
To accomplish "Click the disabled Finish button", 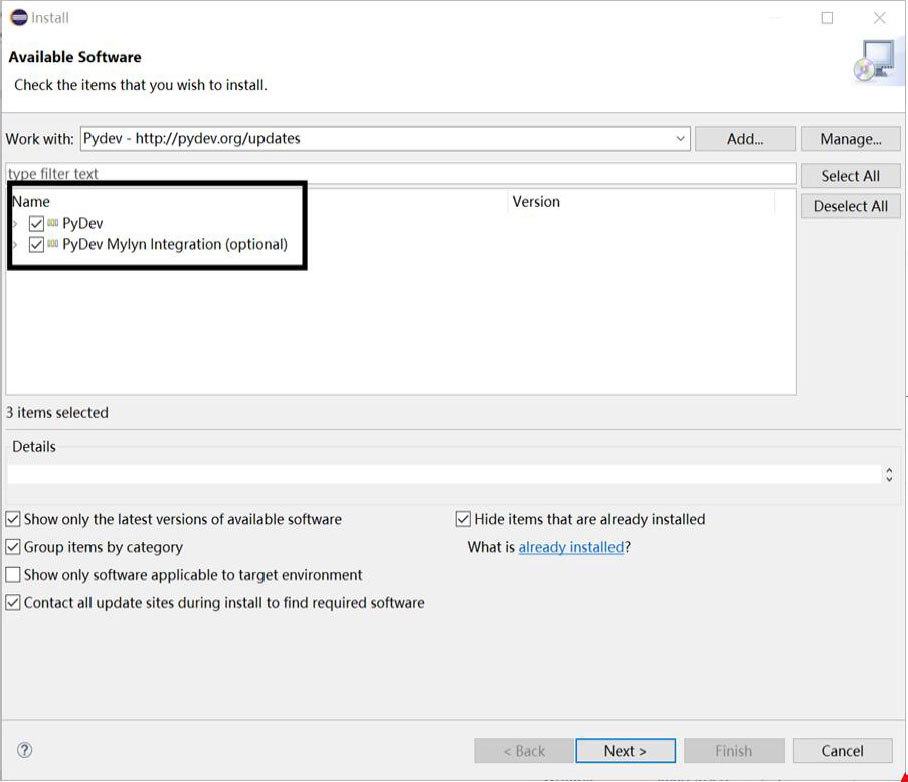I will [734, 751].
